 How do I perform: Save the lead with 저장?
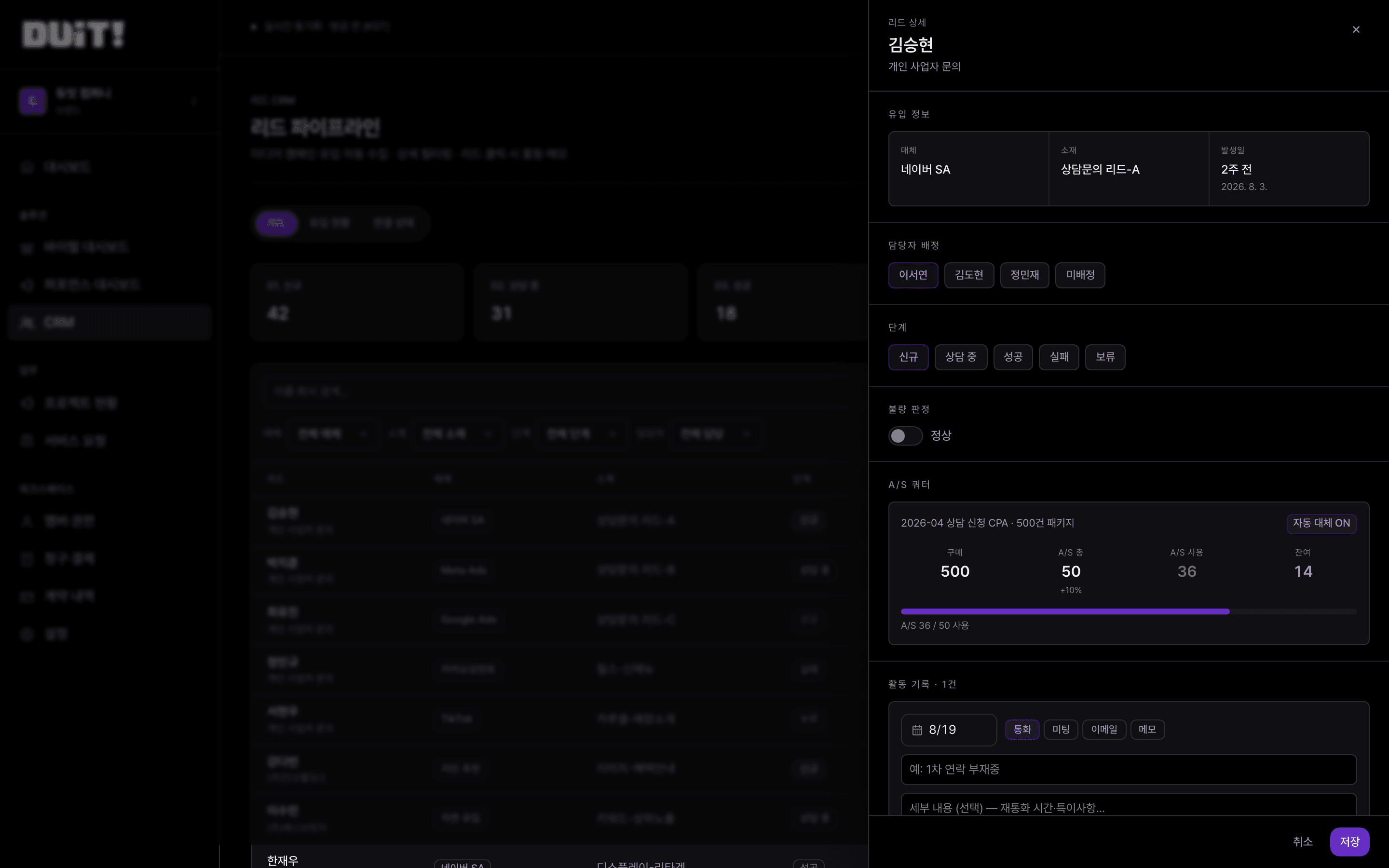coord(1349,841)
